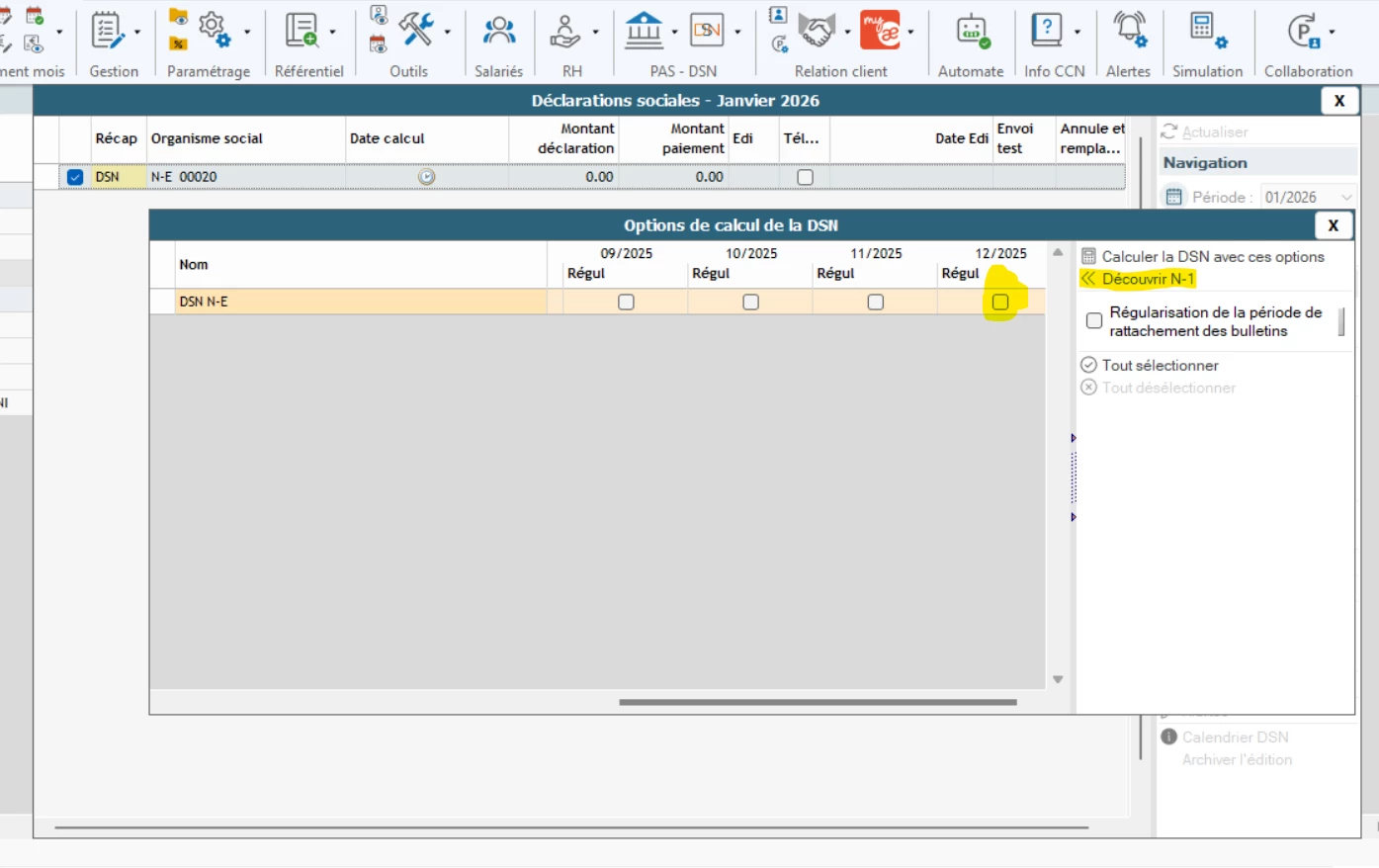Open the Référentiel book icon
The image size is (1379, 868).
pos(302,31)
